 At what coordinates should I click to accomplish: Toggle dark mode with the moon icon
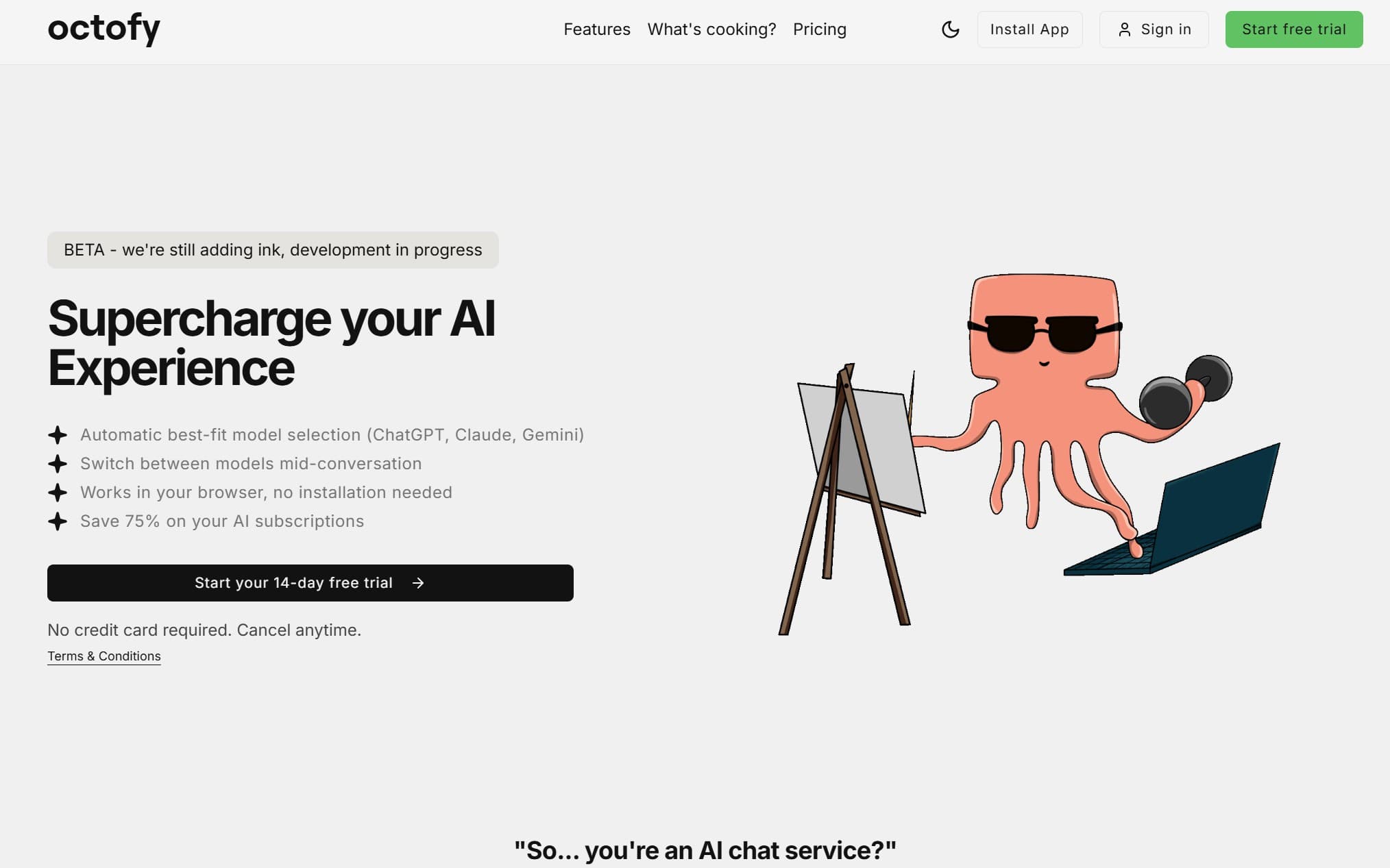pyautogui.click(x=951, y=29)
